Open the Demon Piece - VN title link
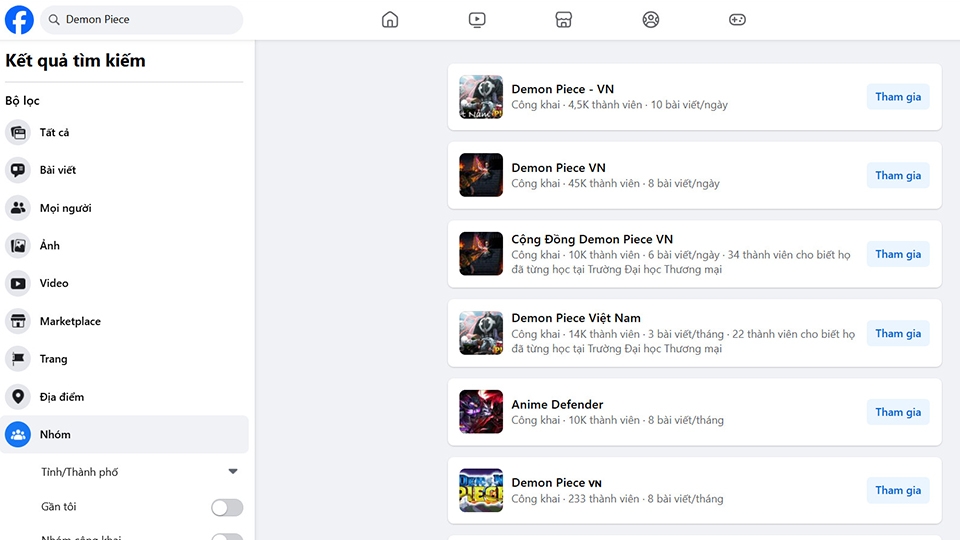The image size is (960, 540). point(563,89)
